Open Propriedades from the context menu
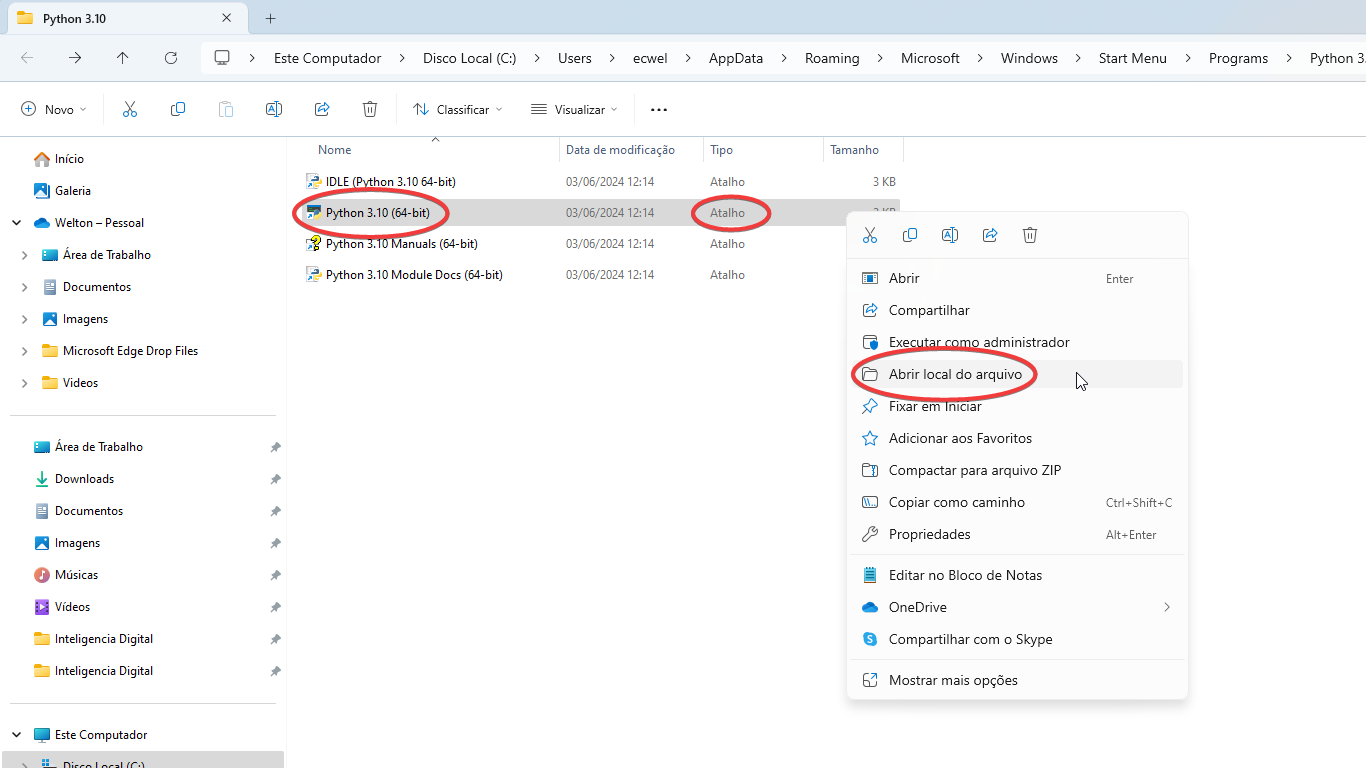The width and height of the screenshot is (1366, 768). tap(1017, 535)
